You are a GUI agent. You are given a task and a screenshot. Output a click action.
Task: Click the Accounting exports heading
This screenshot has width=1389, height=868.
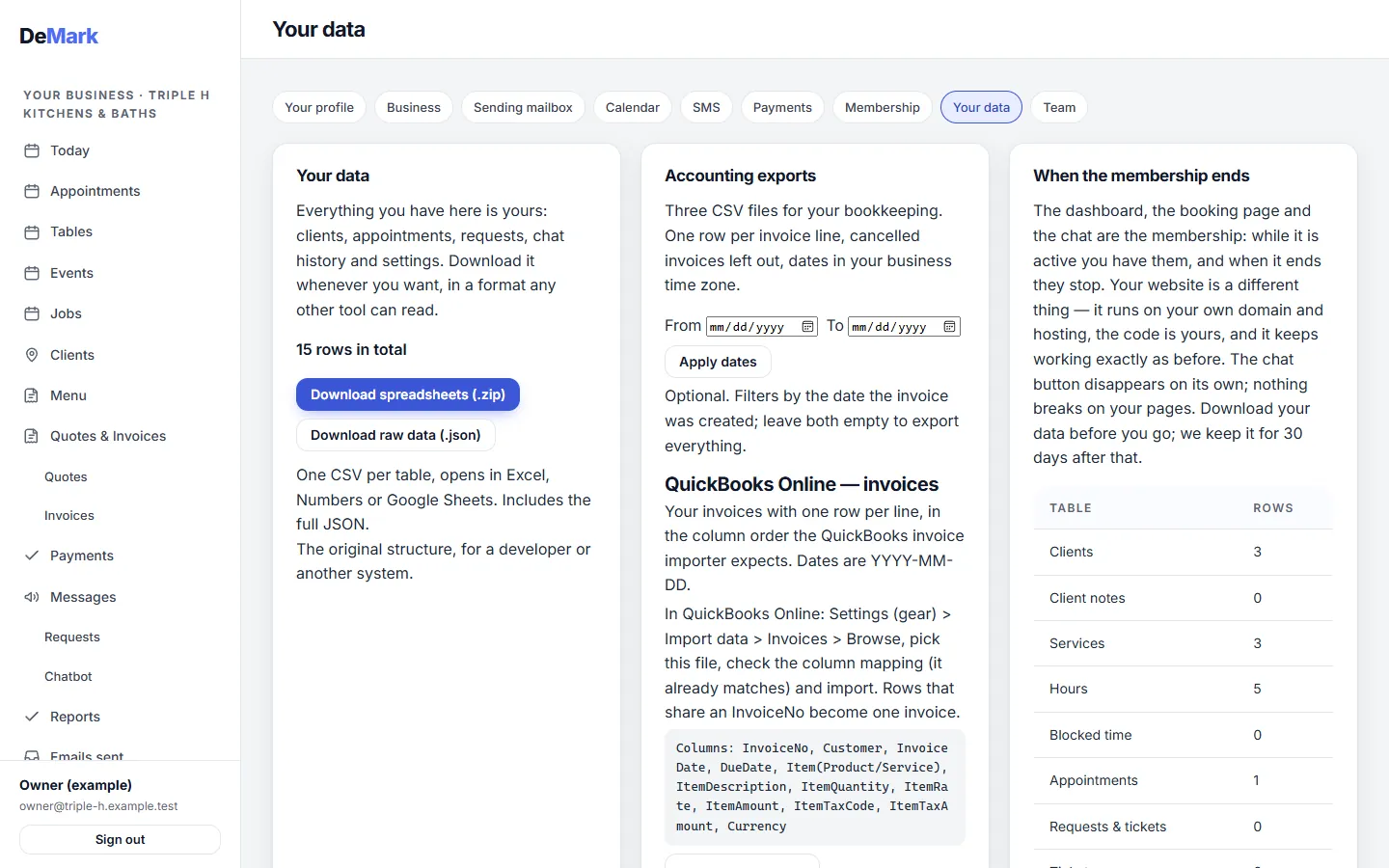(740, 176)
